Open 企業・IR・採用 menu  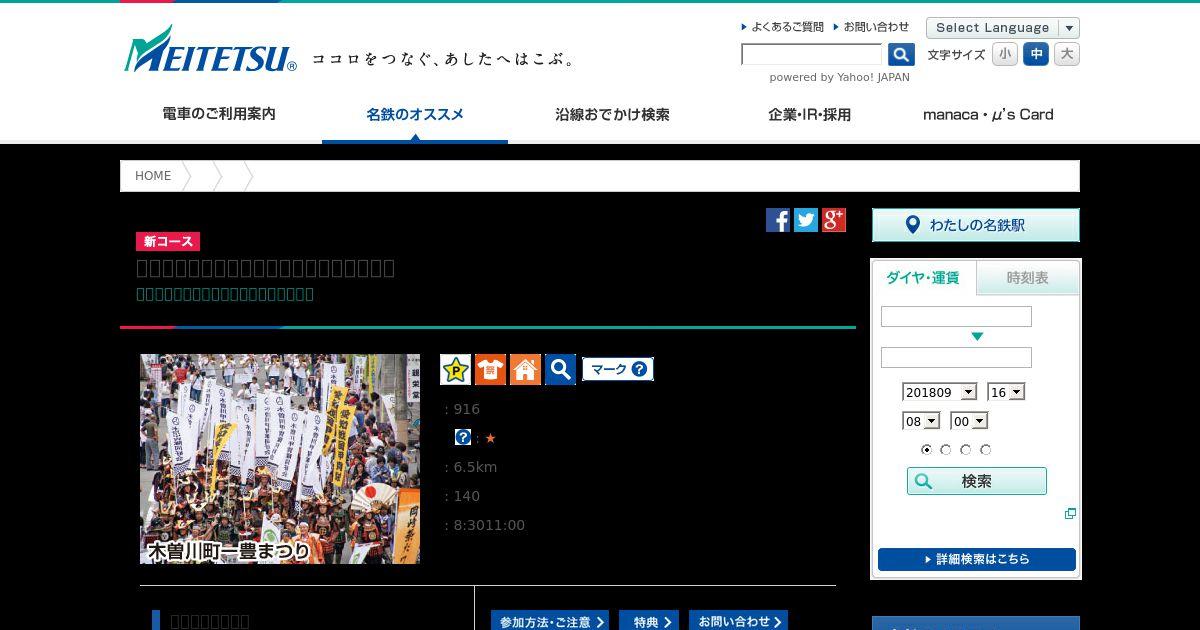click(809, 114)
